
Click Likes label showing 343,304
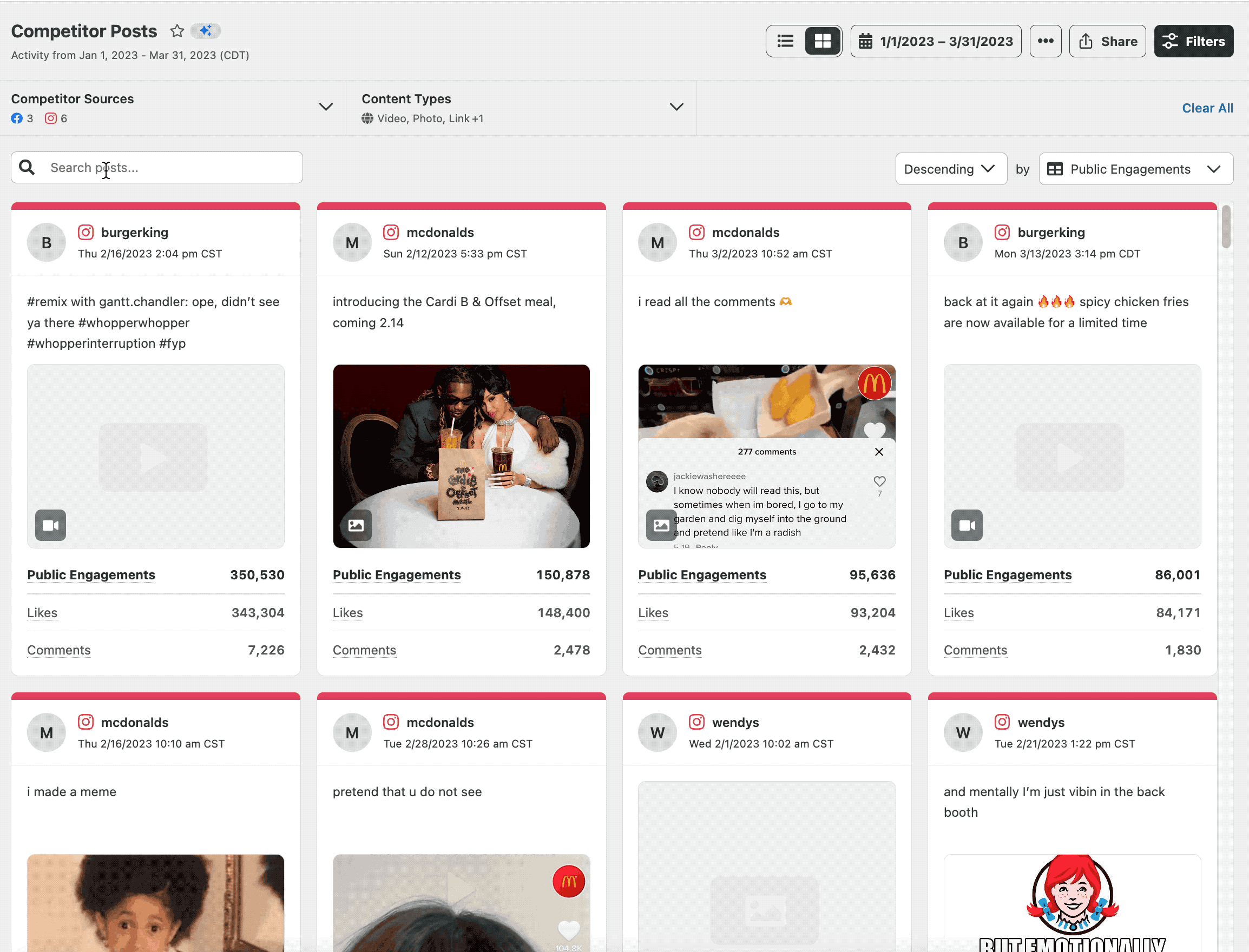tap(42, 612)
